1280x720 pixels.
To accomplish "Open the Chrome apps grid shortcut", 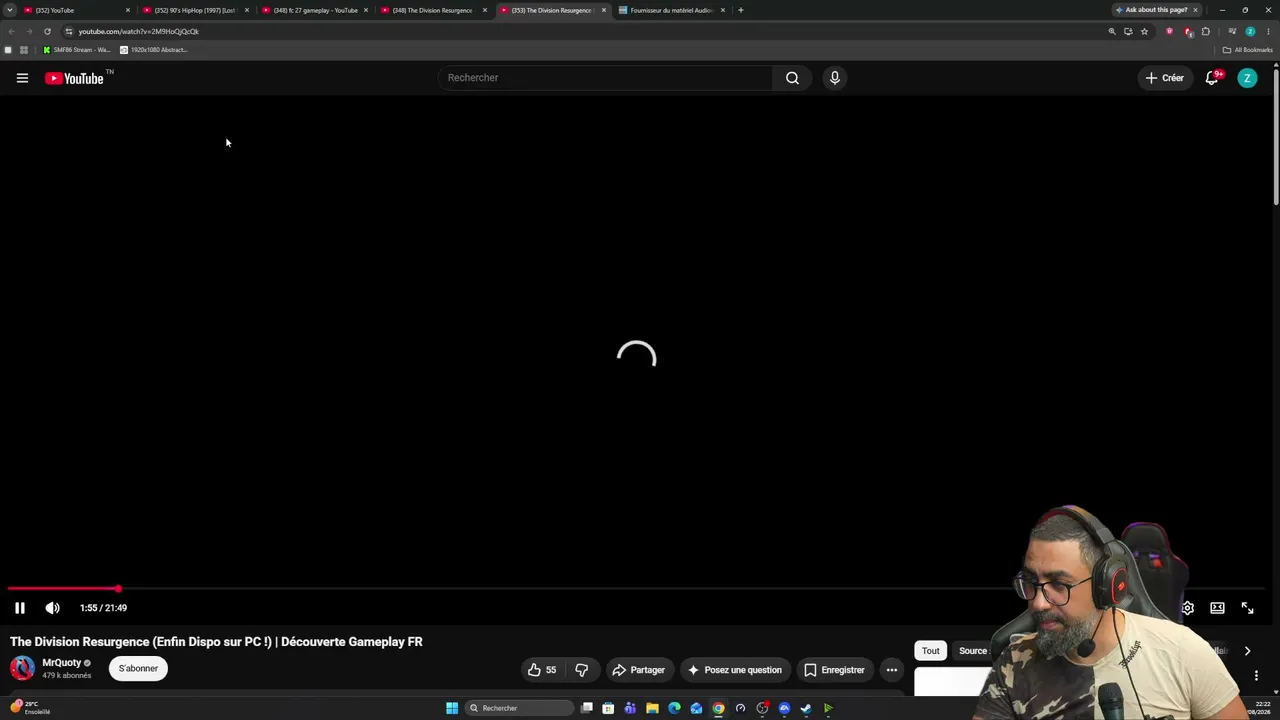I will (24, 50).
